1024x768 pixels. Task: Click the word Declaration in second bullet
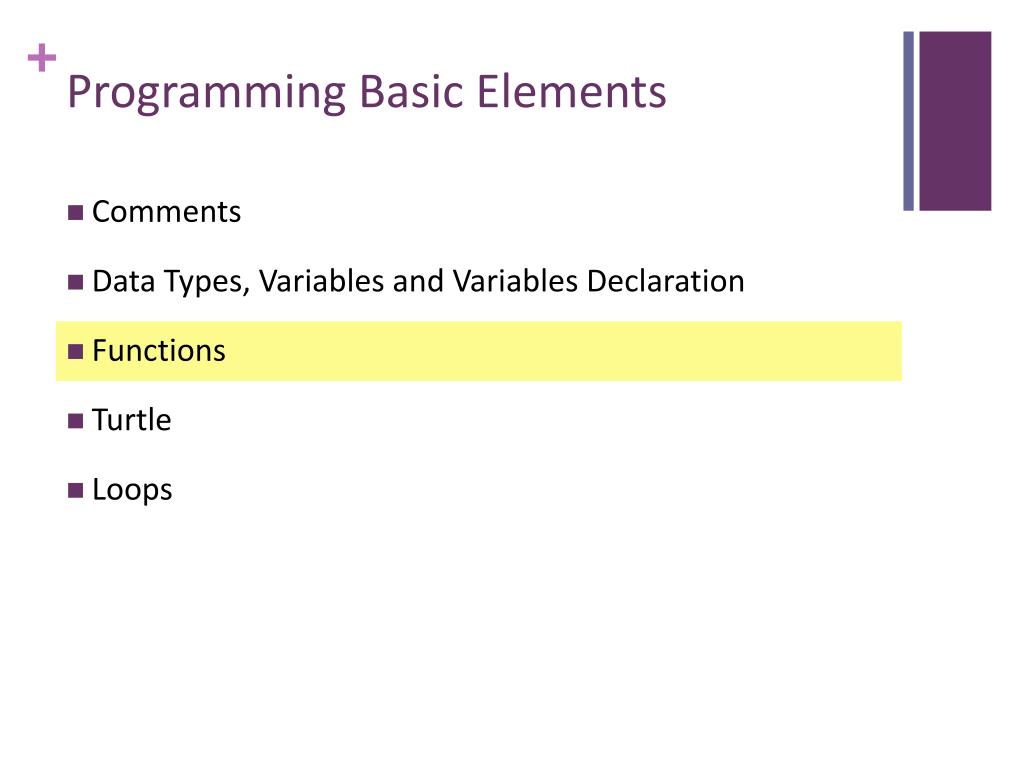point(665,281)
